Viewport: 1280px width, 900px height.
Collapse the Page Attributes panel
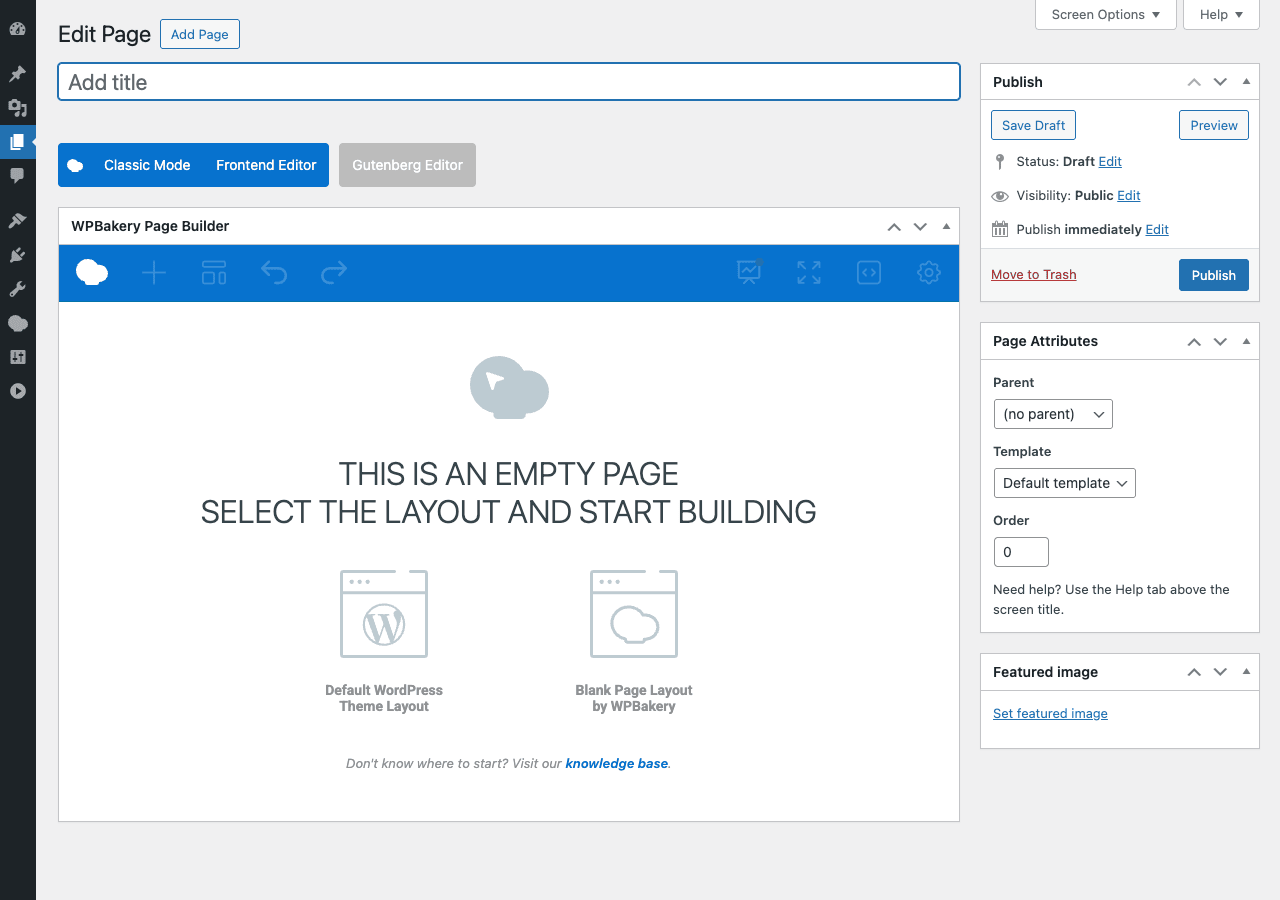point(1246,341)
